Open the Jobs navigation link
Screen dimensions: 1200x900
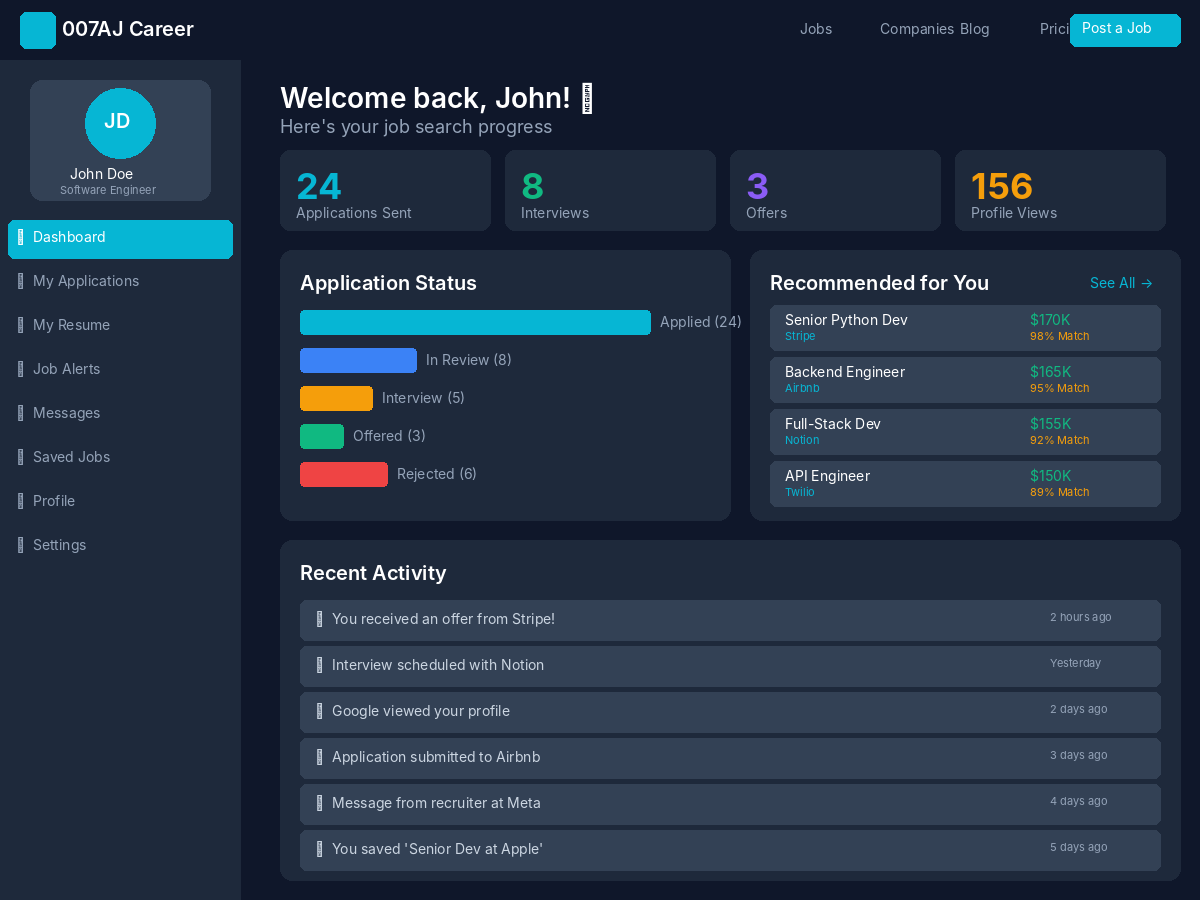coord(816,29)
